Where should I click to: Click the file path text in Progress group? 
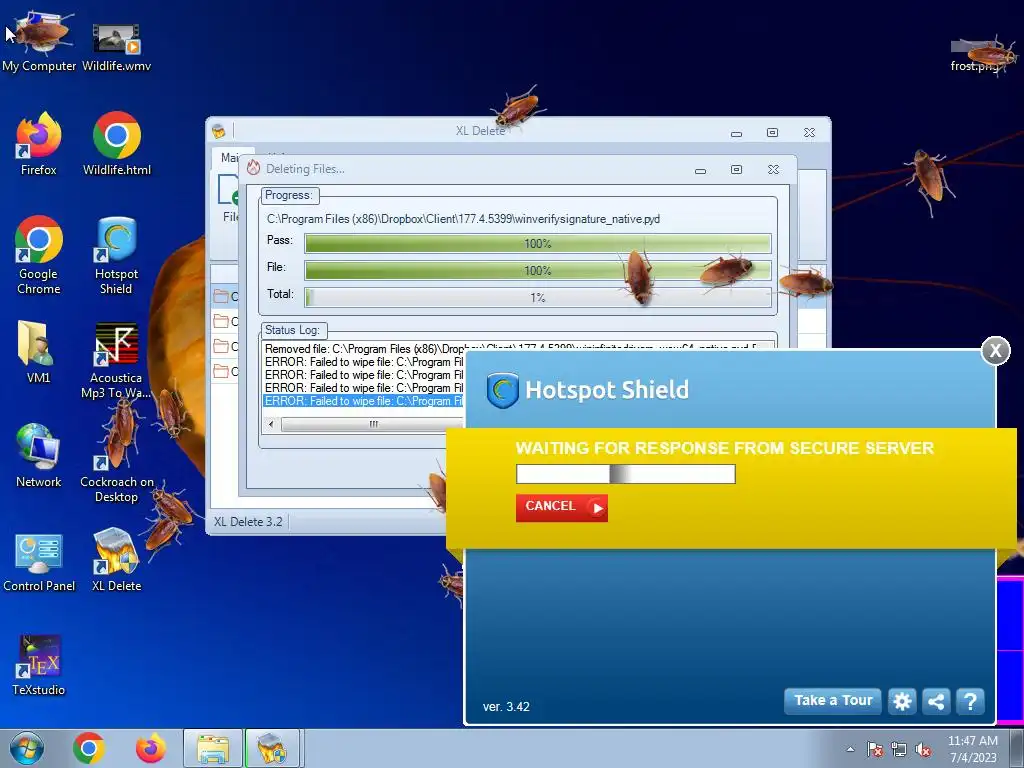point(463,219)
